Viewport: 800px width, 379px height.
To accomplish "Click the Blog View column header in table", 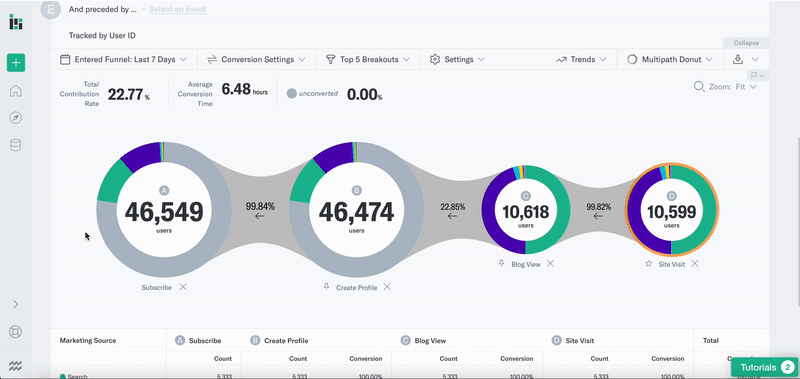I will tap(423, 340).
